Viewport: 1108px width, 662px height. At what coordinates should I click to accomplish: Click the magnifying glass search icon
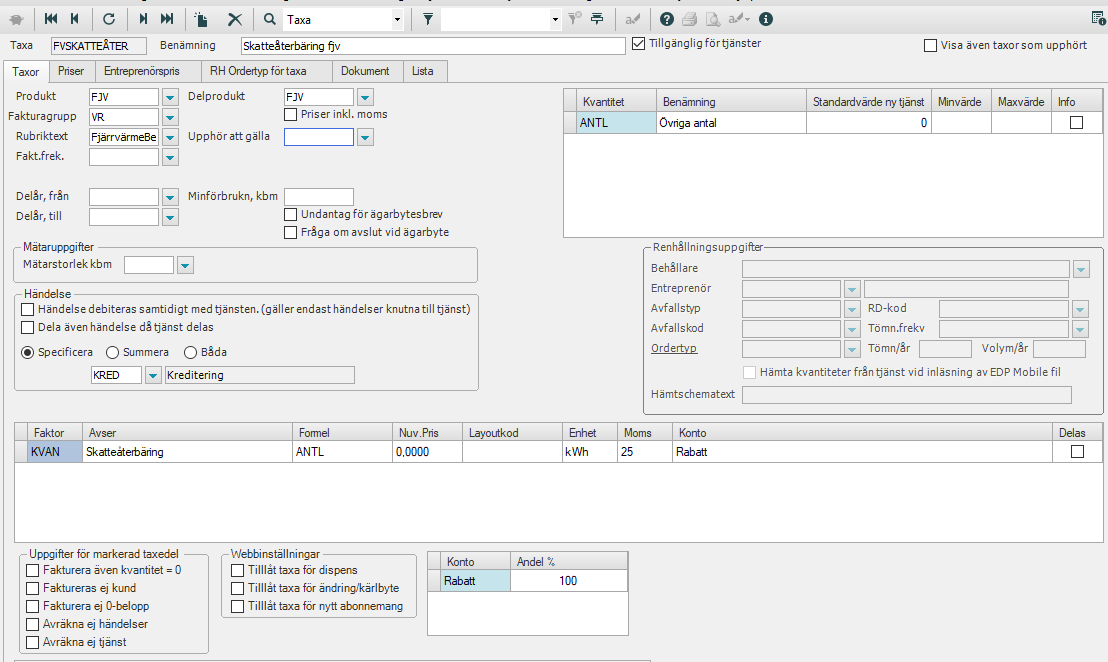pyautogui.click(x=269, y=19)
